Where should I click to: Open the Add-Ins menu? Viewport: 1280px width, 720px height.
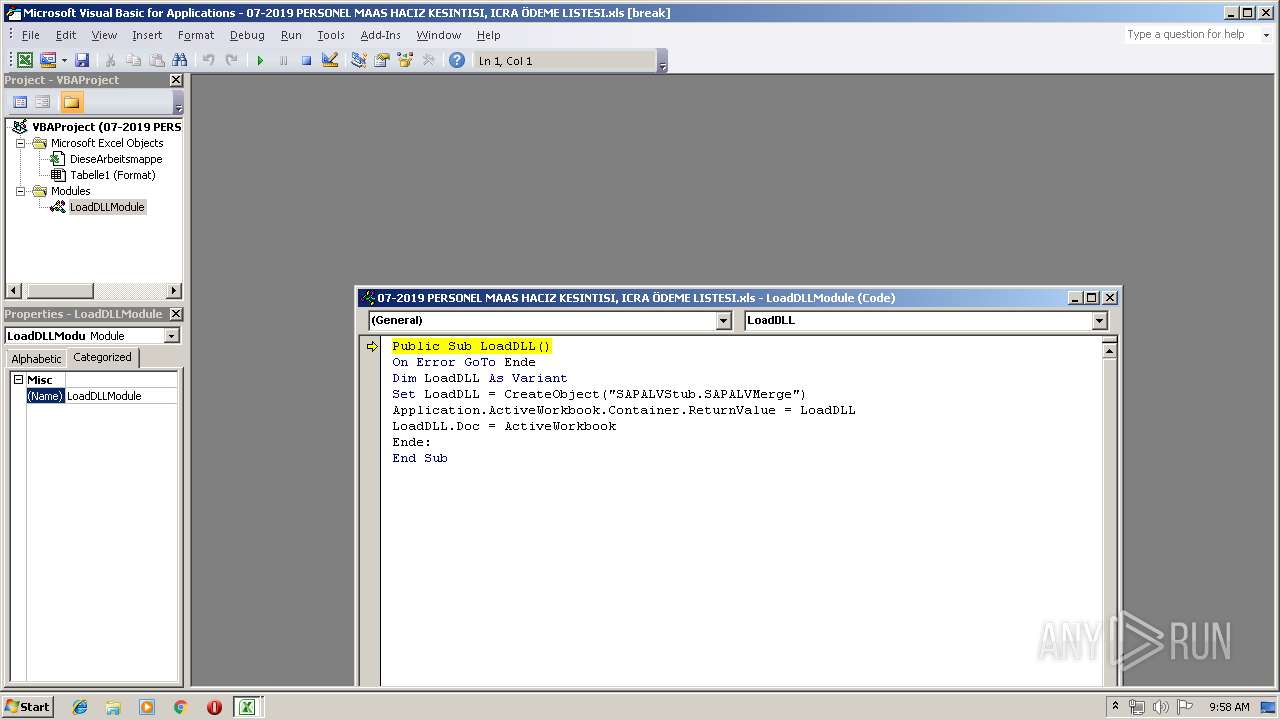380,35
